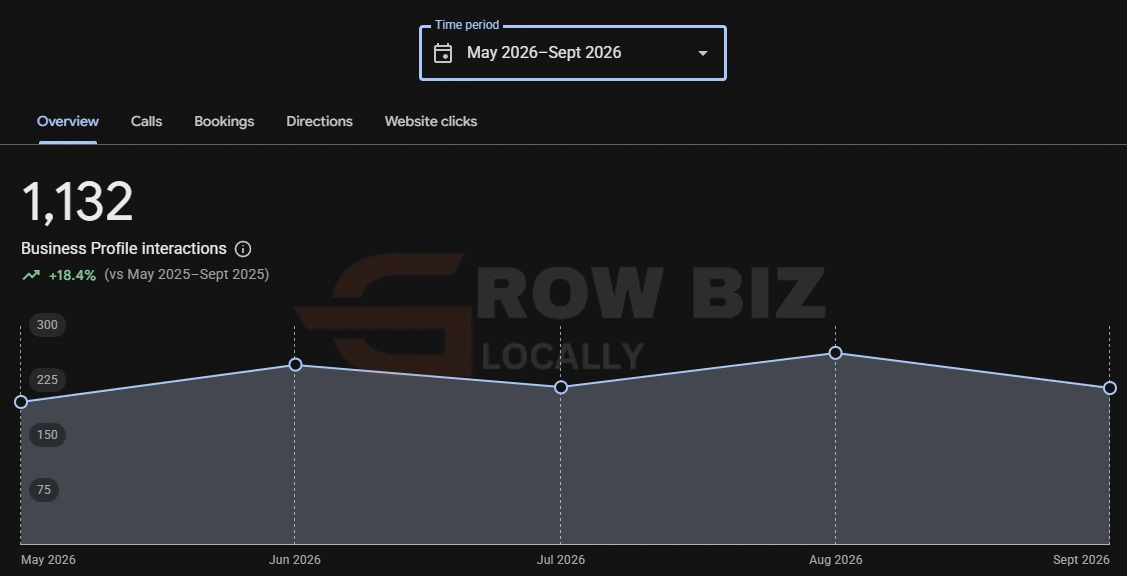
Task: Click the 225 y-axis label
Action: click(47, 380)
